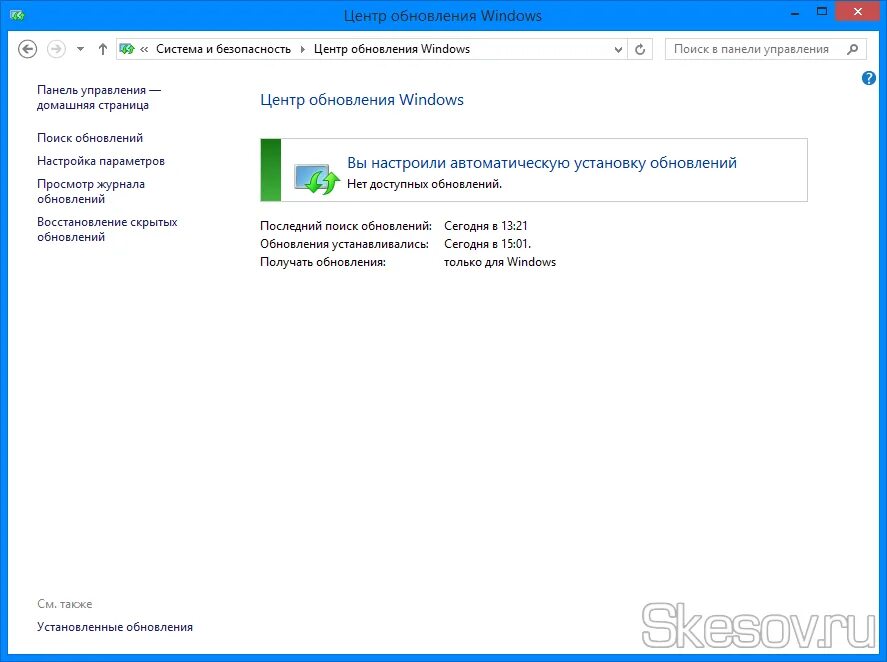Open the recent locations dropdown arrow
Viewport: 887px width, 662px height.
point(80,49)
